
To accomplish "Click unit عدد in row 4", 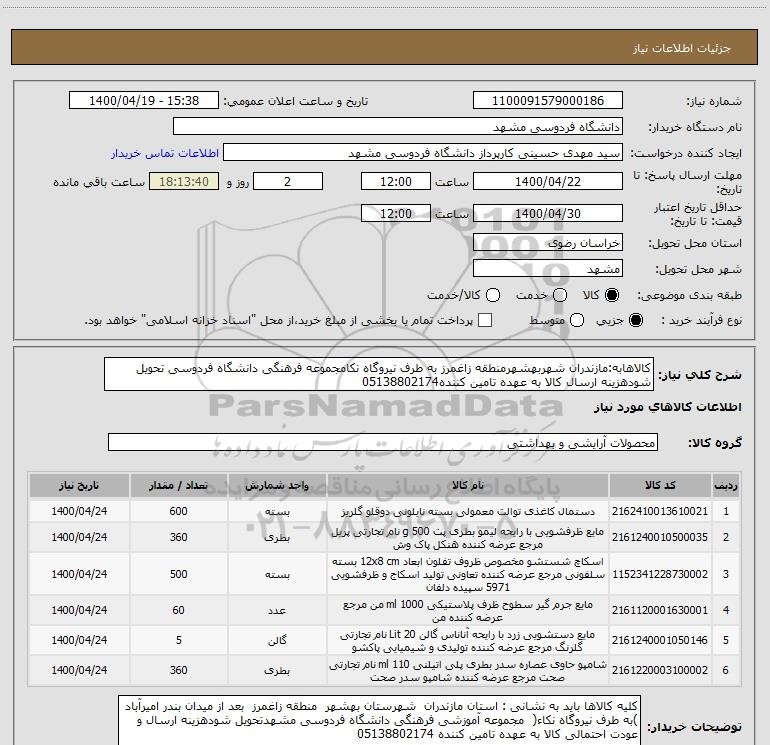I will point(277,610).
